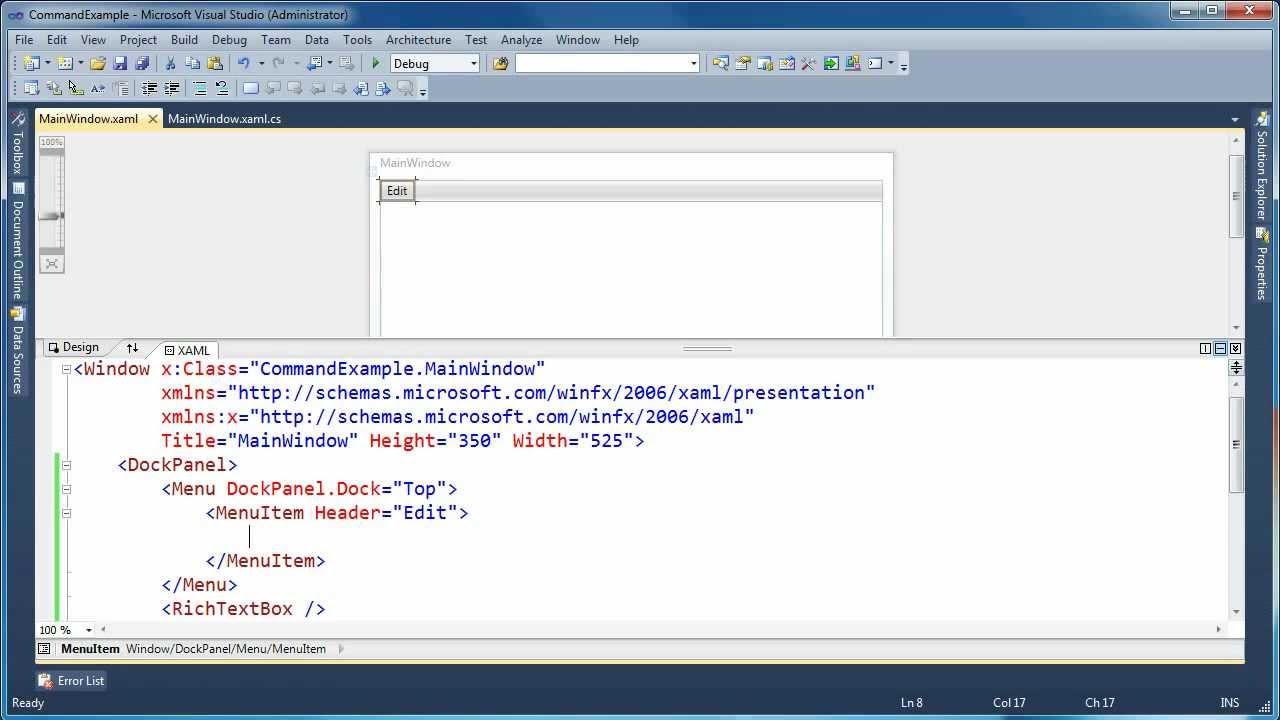Select the XAML pane tab
Screen dimensions: 1280x720
coord(187,350)
